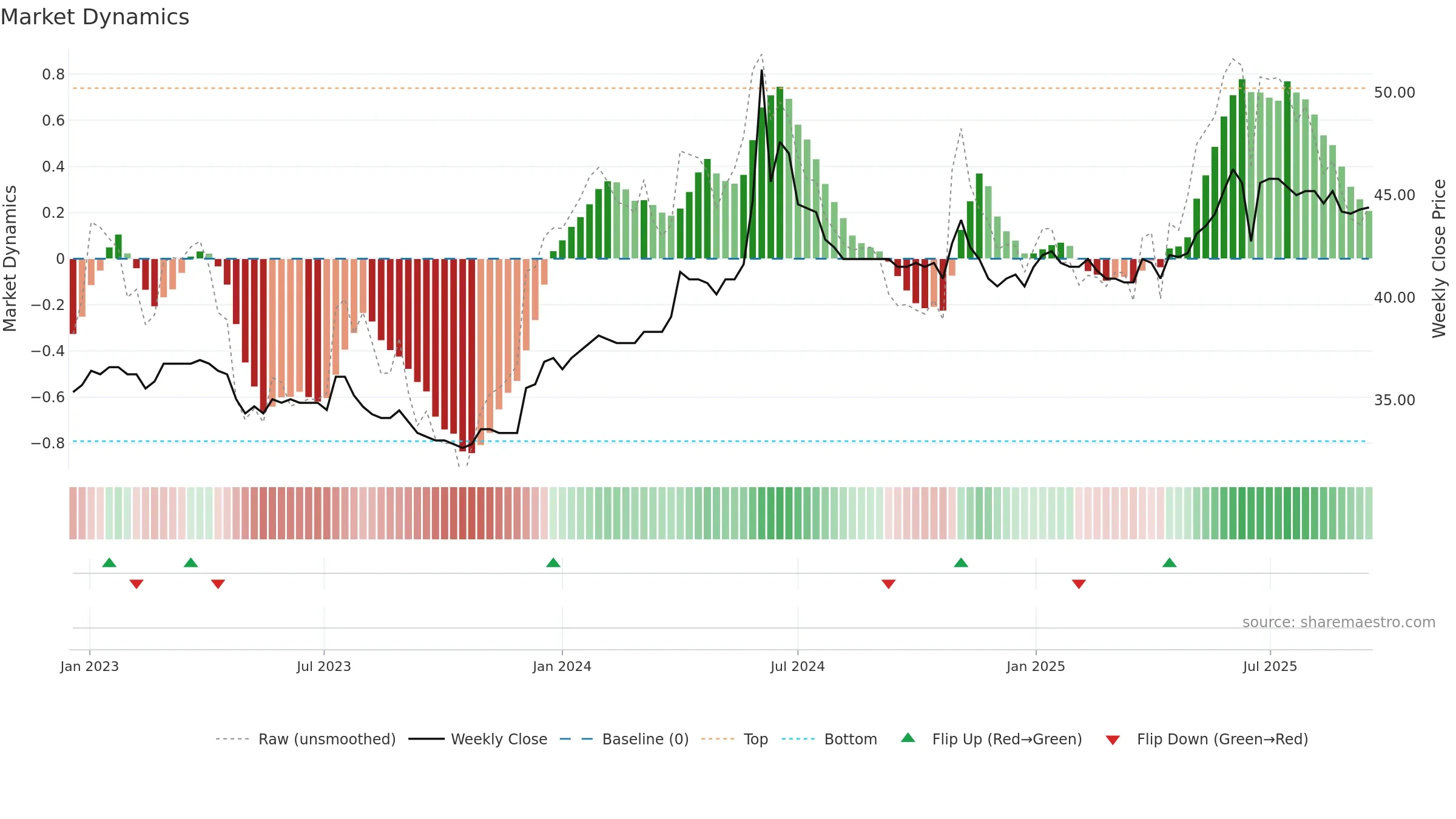Image resolution: width=1456 pixels, height=819 pixels.
Task: Select the March 2023 green flip-up marker
Action: coord(191,562)
